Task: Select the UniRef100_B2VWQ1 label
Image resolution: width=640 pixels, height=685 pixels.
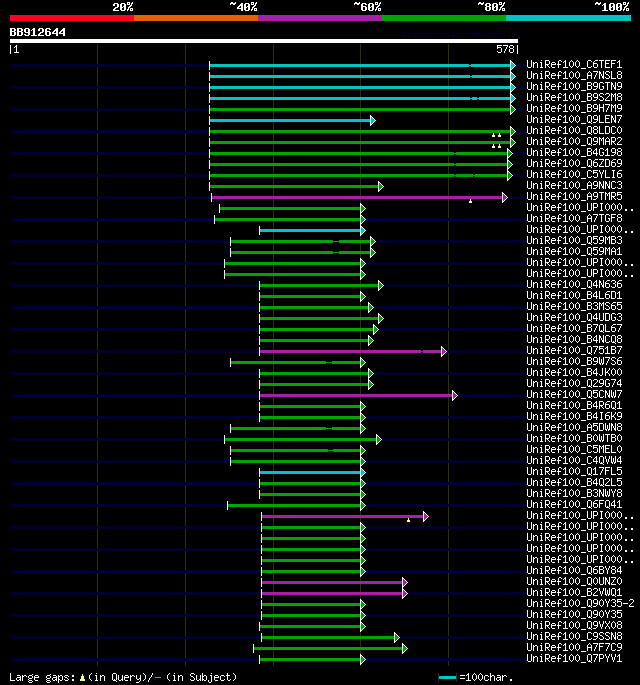Action: [574, 592]
